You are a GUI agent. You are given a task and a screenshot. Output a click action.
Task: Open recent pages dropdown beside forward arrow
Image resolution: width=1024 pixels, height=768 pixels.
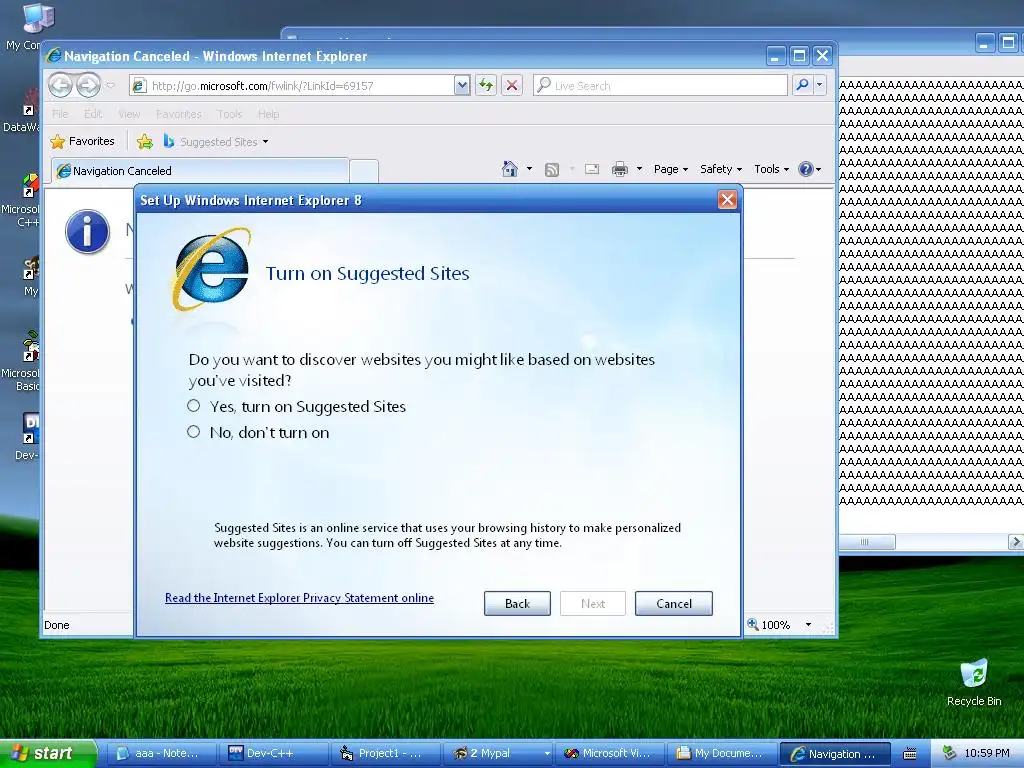tap(110, 86)
